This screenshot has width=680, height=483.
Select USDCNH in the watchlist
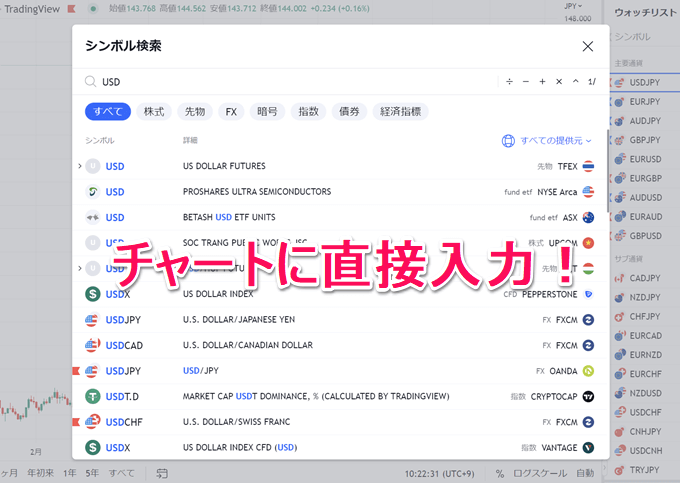[x=645, y=450]
